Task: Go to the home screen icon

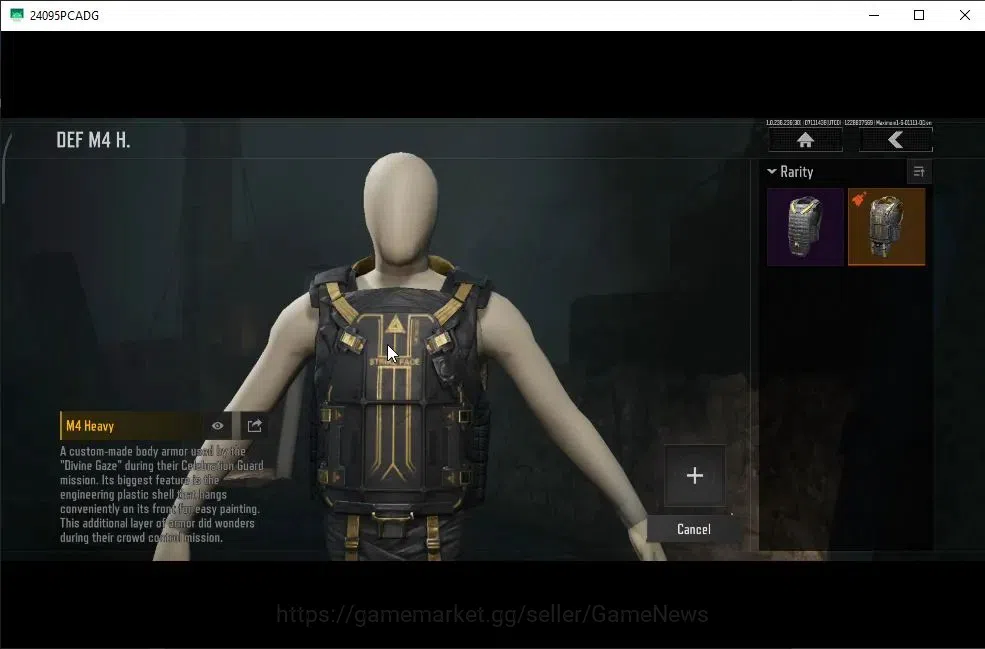Action: 805,140
